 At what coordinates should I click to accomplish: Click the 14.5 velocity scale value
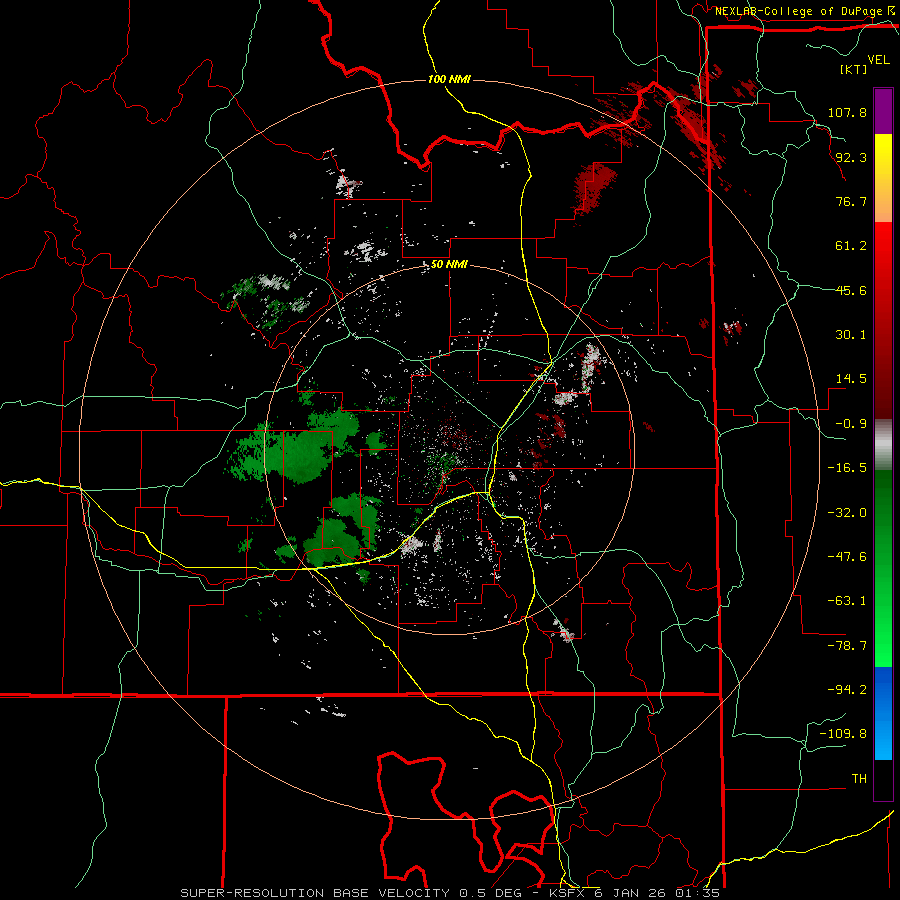851,379
